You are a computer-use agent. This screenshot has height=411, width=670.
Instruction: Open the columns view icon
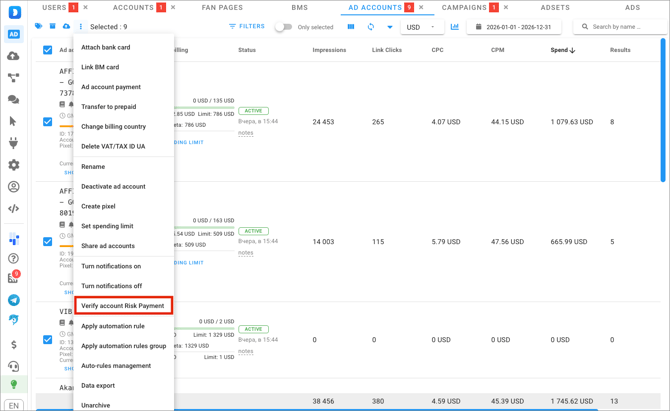351,27
